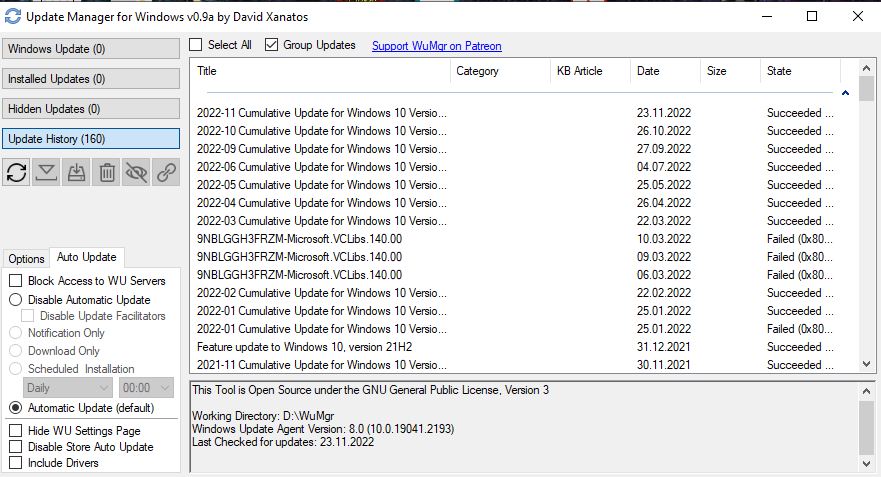Open the 00:00 time dropdown
Viewport: 881px width, 477px height.
point(146,388)
